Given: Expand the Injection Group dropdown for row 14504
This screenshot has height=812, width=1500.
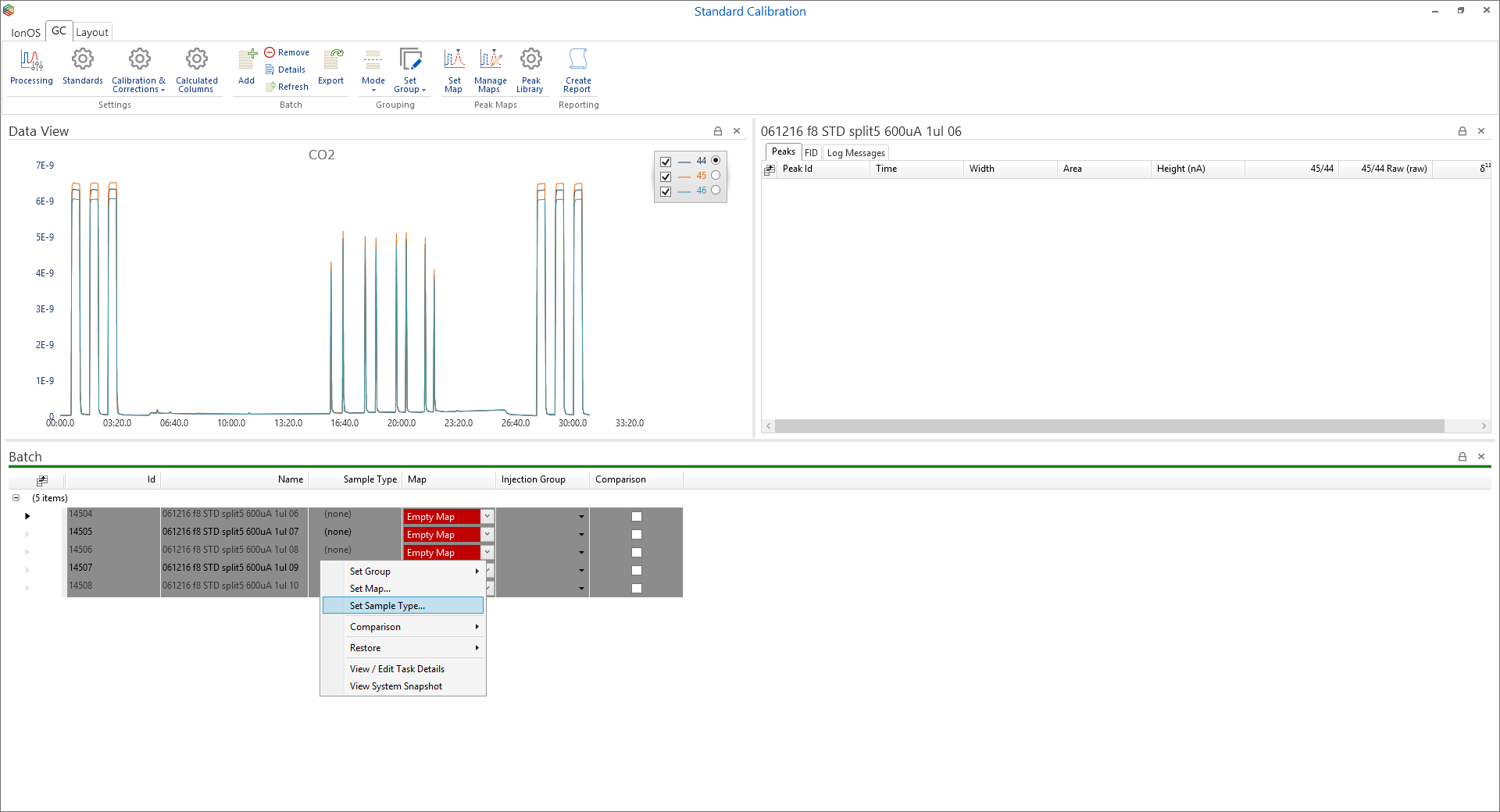Looking at the screenshot, I should 581,517.
